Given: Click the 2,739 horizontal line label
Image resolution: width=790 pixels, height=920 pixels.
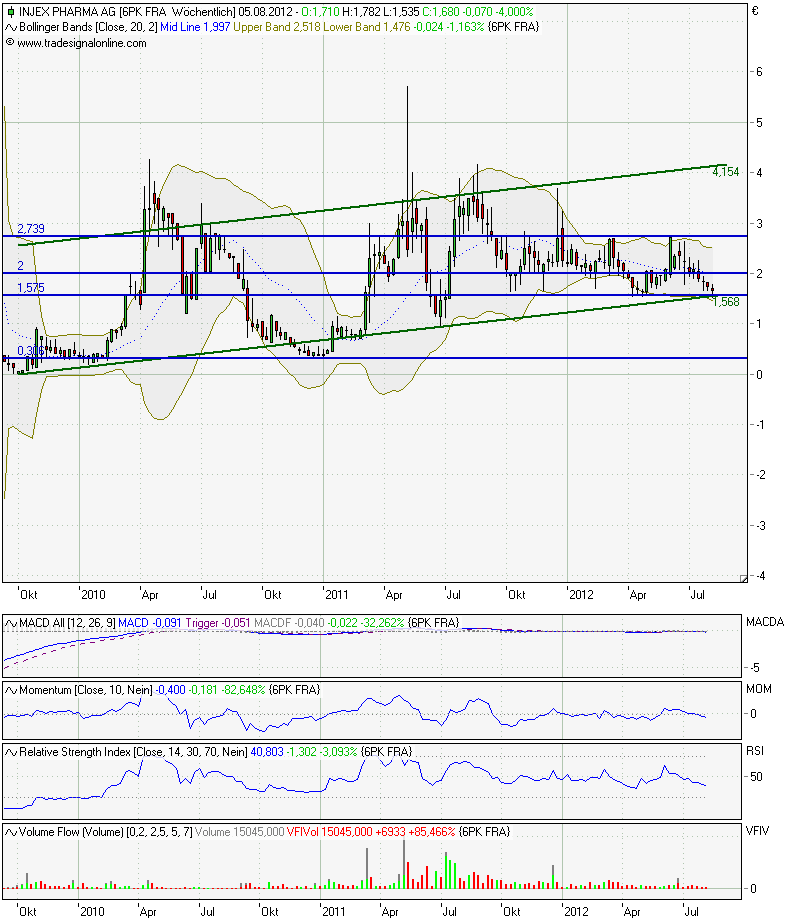Looking at the screenshot, I should [x=31, y=229].
